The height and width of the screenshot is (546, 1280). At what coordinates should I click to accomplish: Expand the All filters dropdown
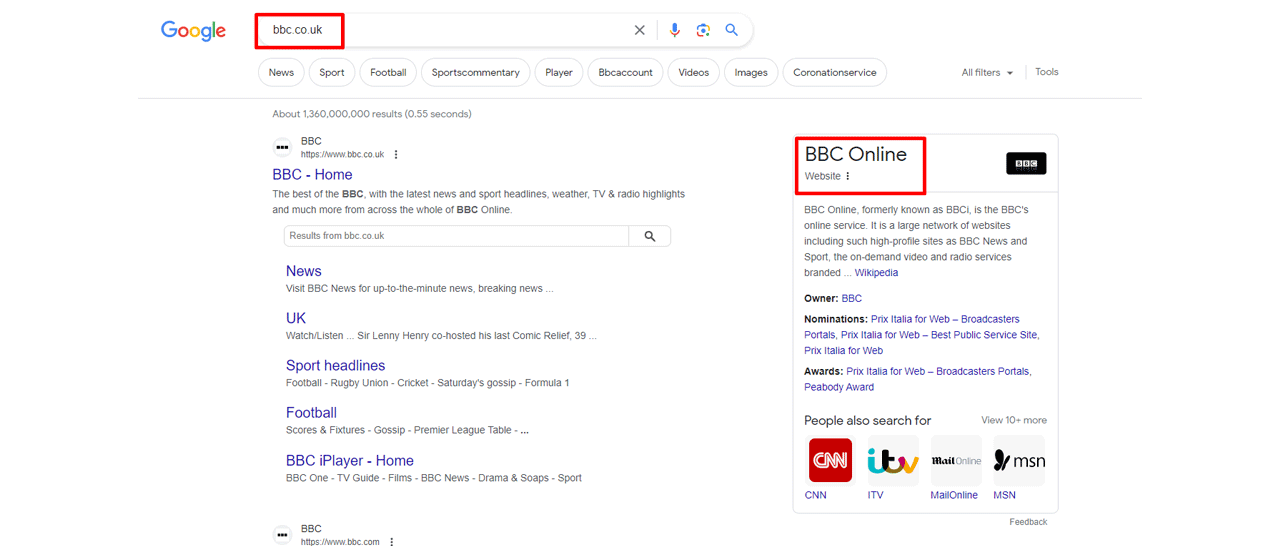[987, 73]
